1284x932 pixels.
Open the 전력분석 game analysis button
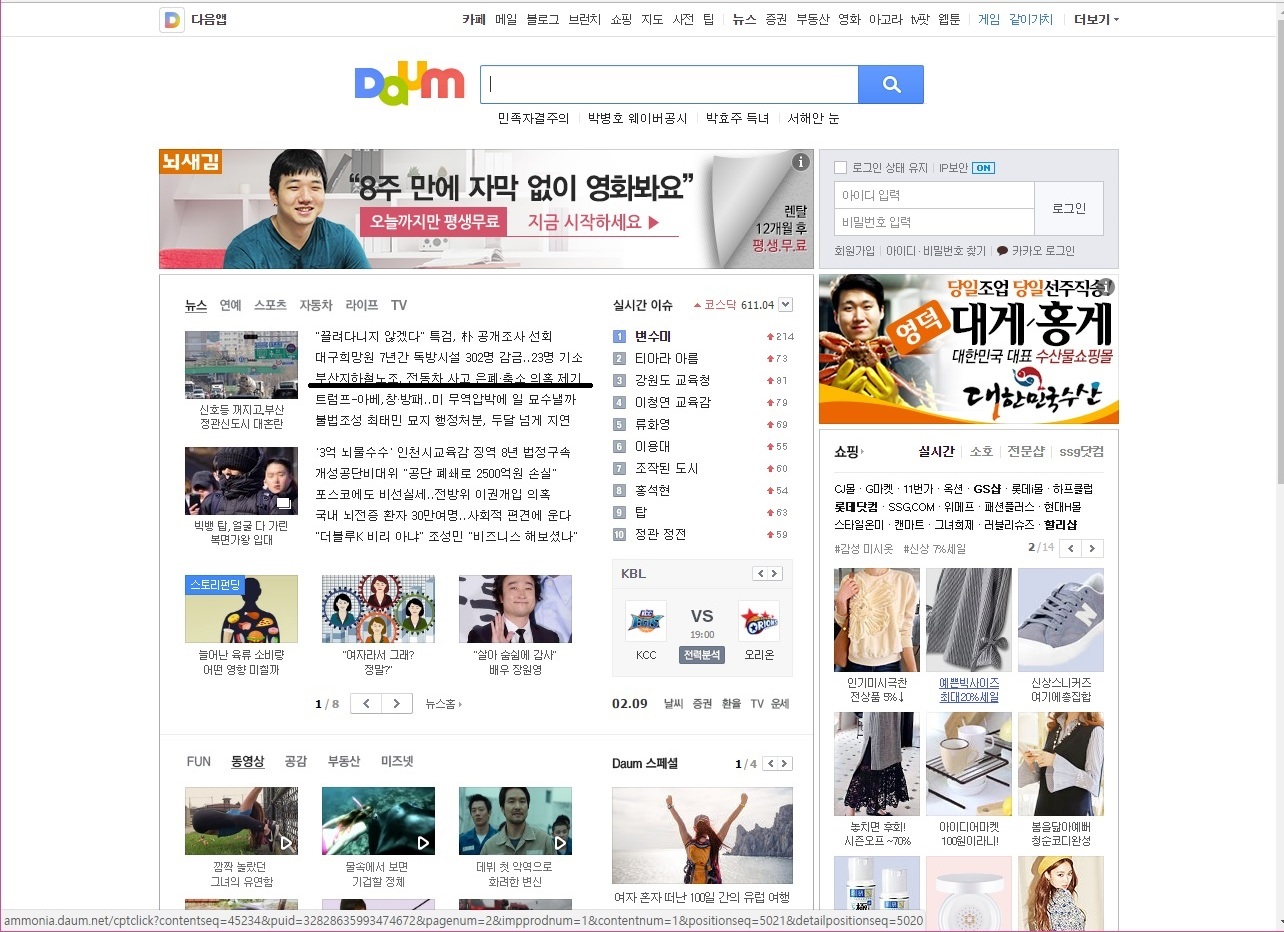click(x=701, y=655)
